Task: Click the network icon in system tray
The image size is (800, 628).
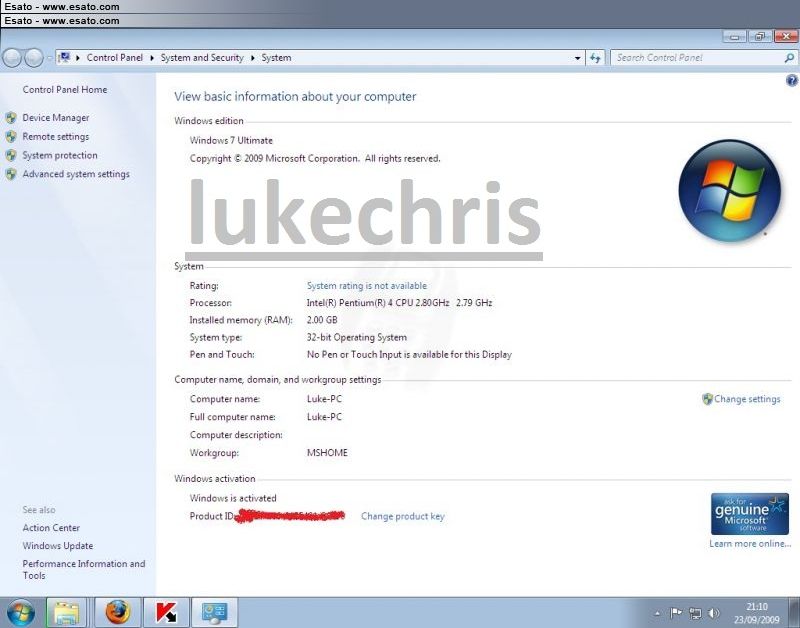Action: click(x=695, y=613)
